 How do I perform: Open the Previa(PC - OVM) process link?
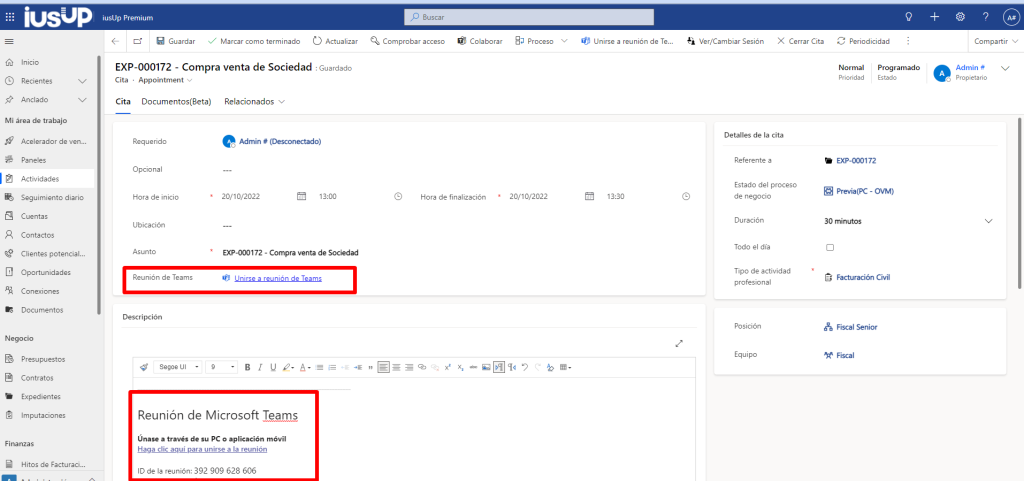pyautogui.click(x=865, y=191)
